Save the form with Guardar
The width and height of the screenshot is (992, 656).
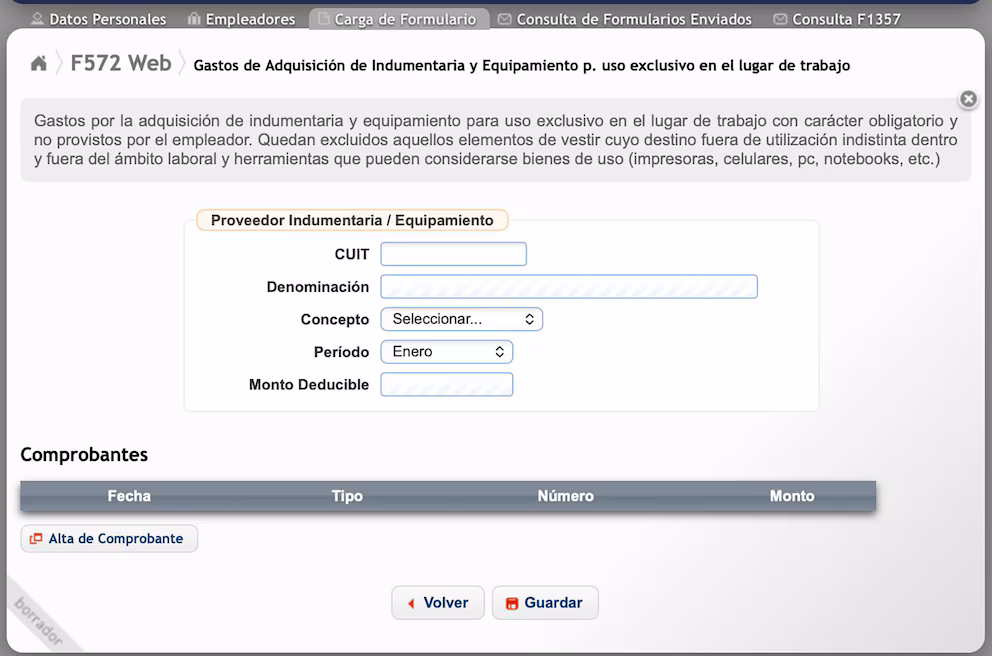pos(545,602)
